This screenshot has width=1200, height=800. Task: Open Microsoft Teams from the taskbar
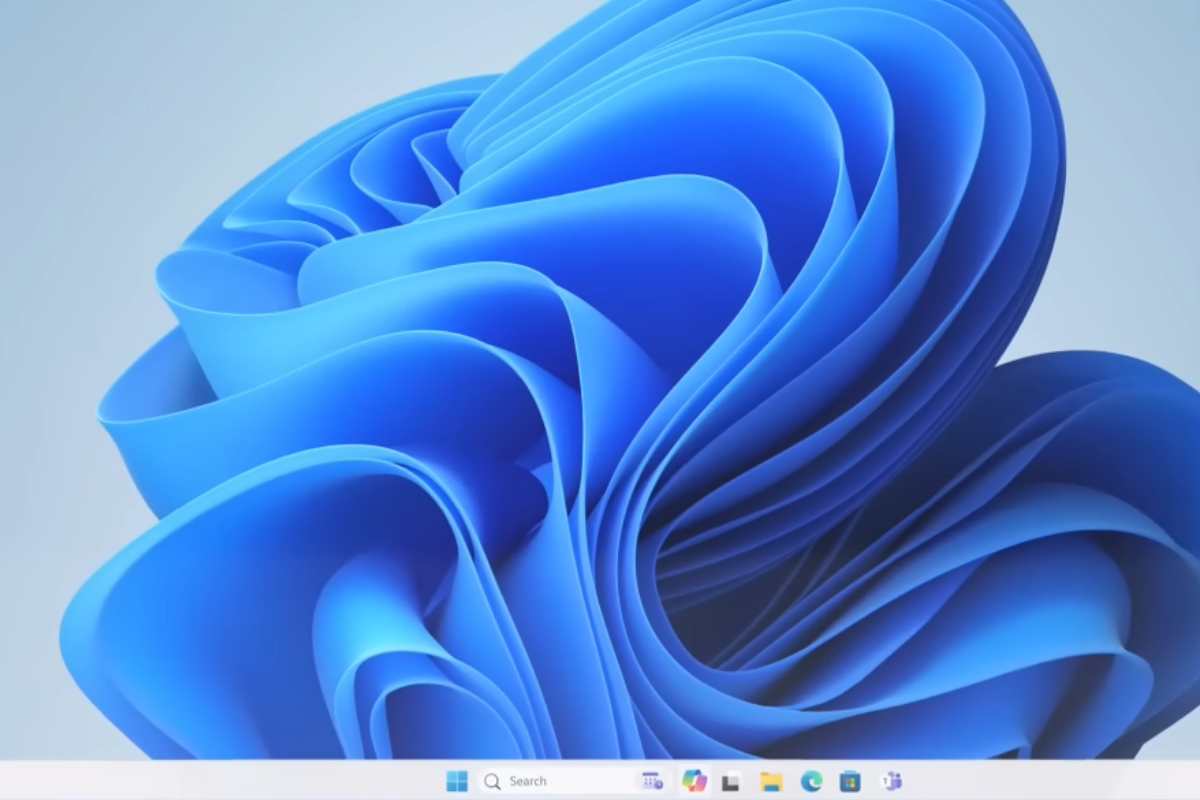tap(890, 781)
